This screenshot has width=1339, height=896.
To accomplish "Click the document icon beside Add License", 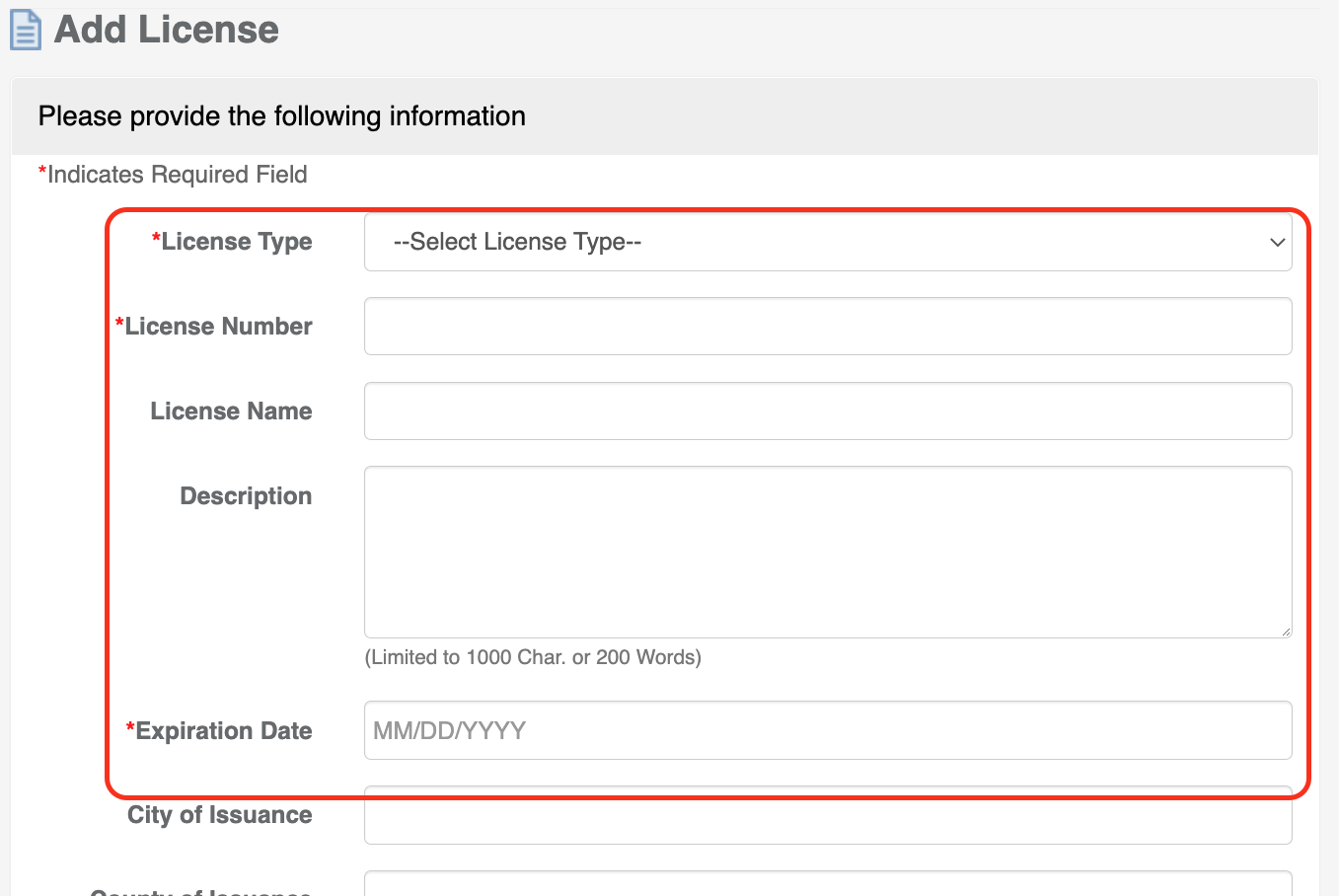I will click(x=26, y=30).
